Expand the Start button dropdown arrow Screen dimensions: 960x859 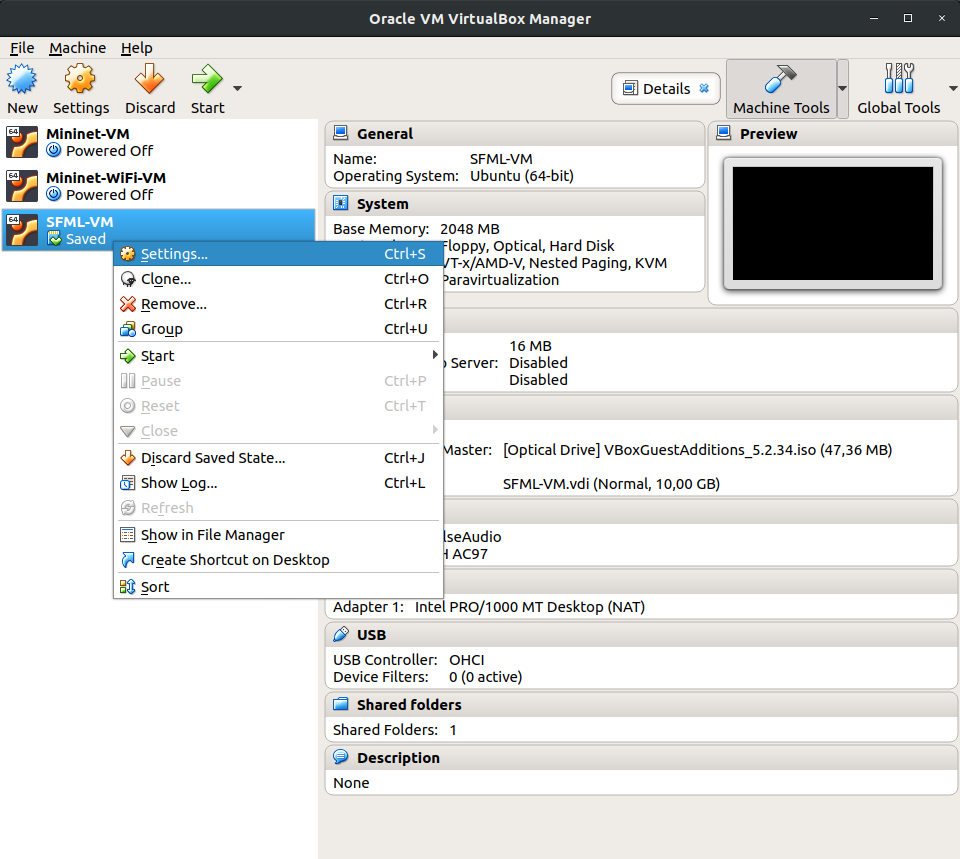(238, 88)
